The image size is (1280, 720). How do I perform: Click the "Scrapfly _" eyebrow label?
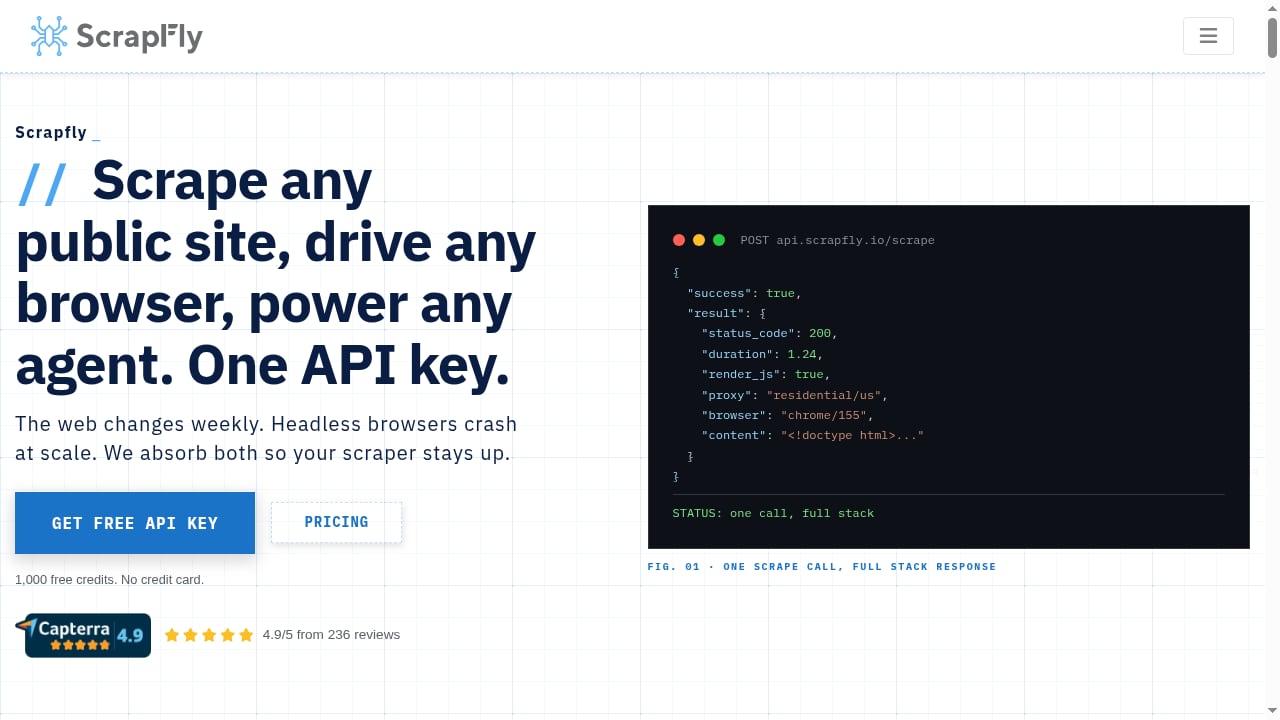pyautogui.click(x=58, y=132)
